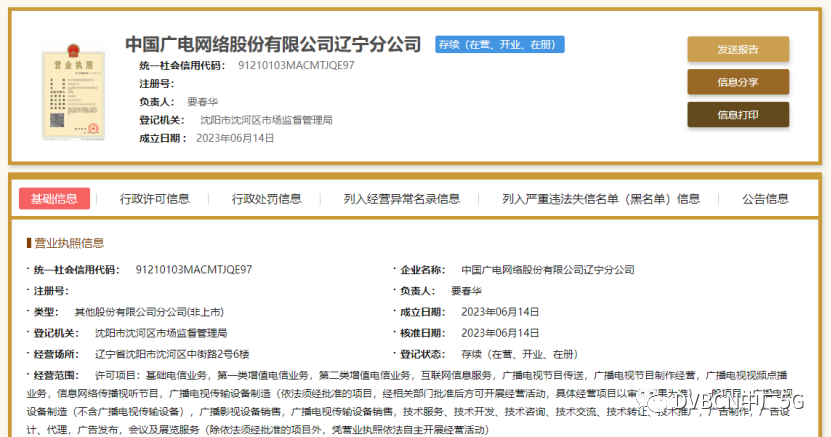Click the 登记机关 value in license info section
Screen dimensions: 831x437
[161, 333]
